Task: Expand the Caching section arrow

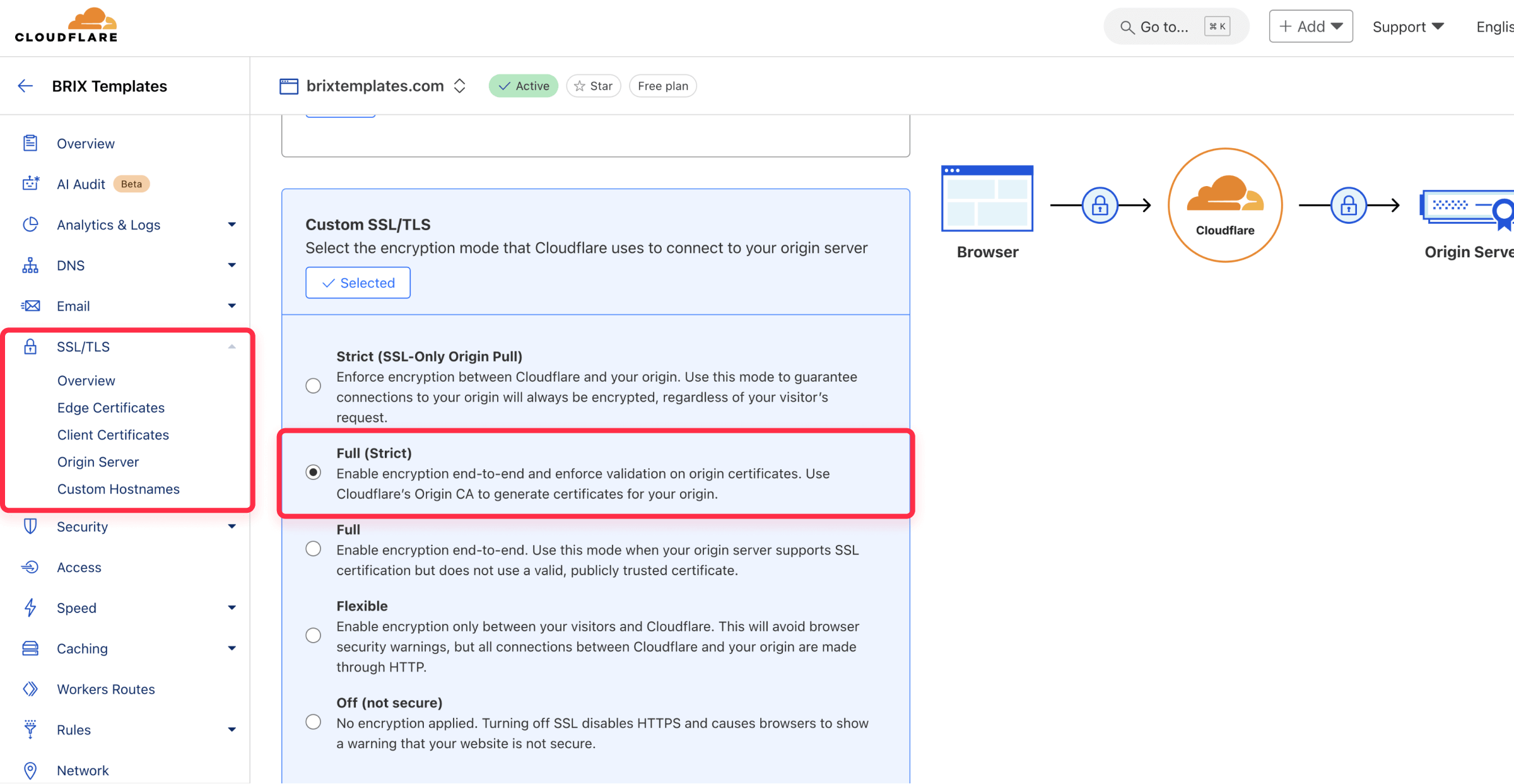Action: click(232, 648)
